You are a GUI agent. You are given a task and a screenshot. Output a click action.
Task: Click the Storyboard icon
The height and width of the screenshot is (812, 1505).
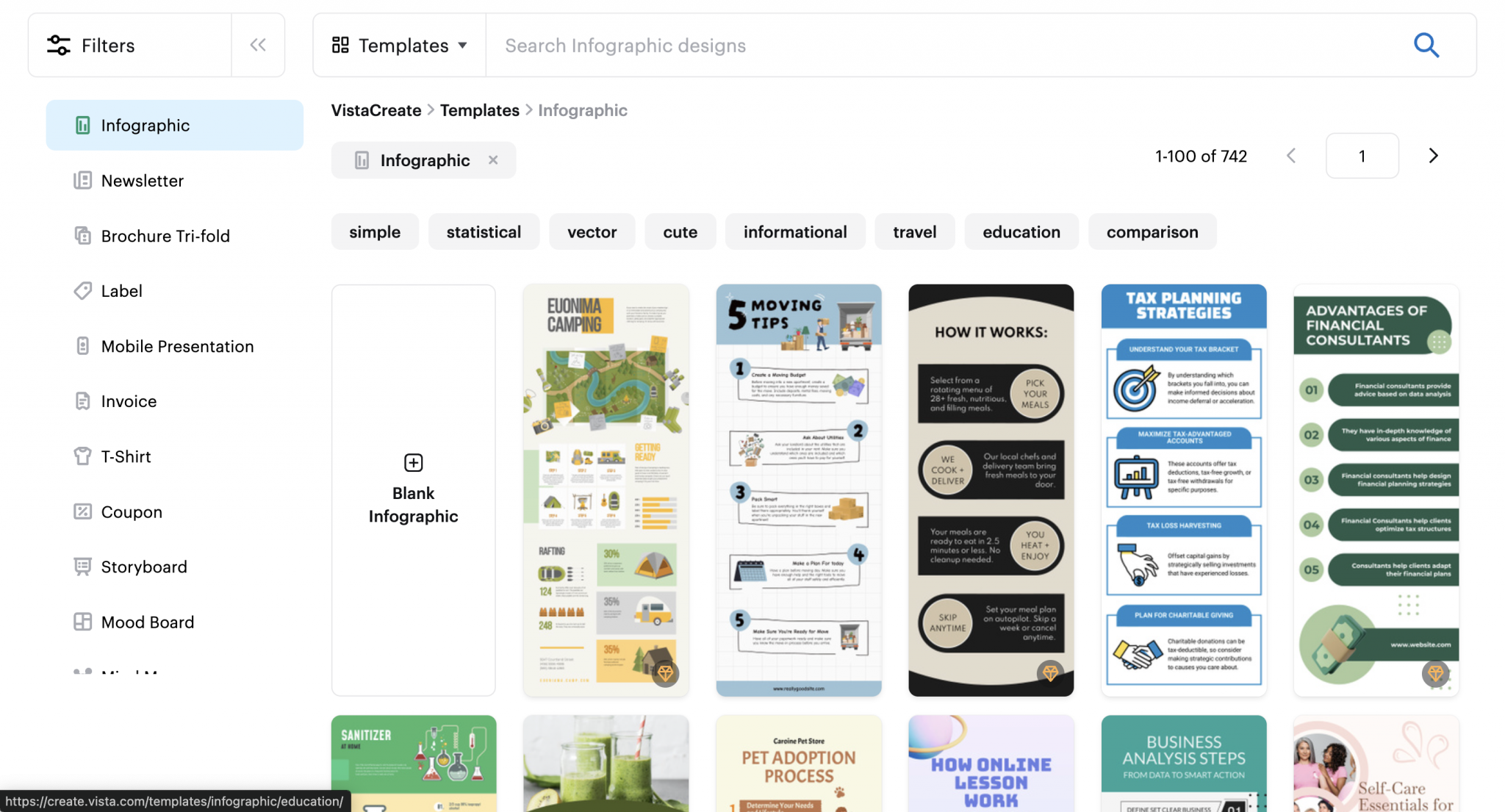(x=82, y=567)
